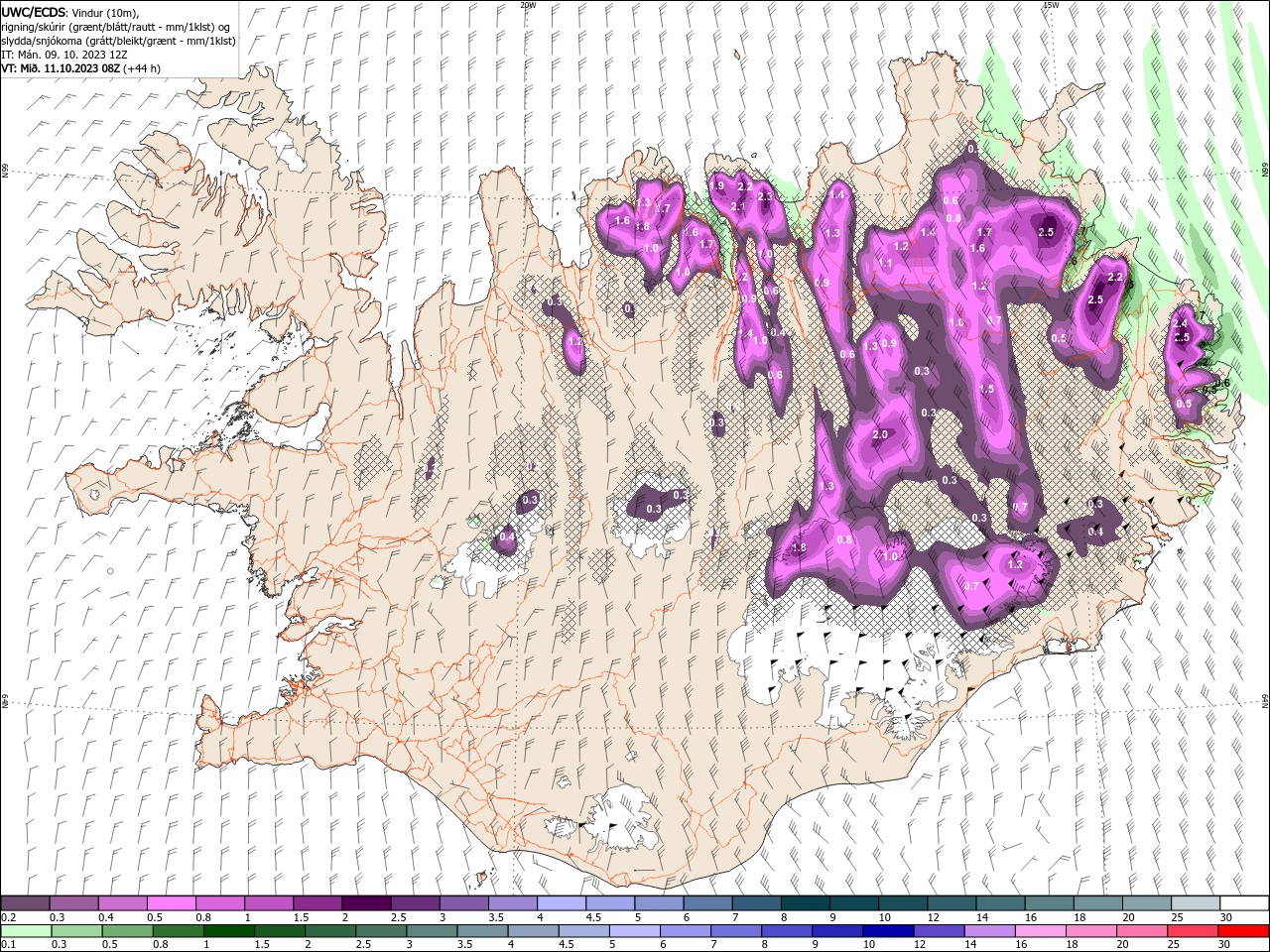Click the pale green first swatch of the lower legend

coord(26,931)
